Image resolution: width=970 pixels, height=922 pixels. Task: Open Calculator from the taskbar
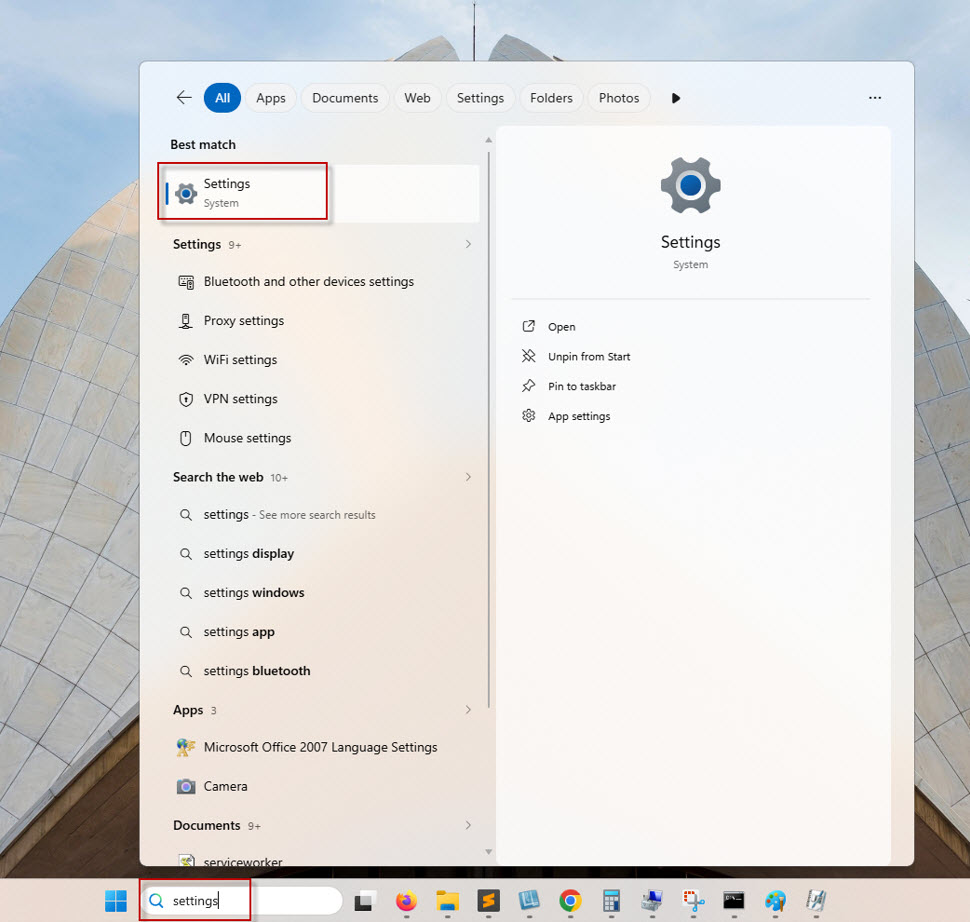pyautogui.click(x=611, y=901)
